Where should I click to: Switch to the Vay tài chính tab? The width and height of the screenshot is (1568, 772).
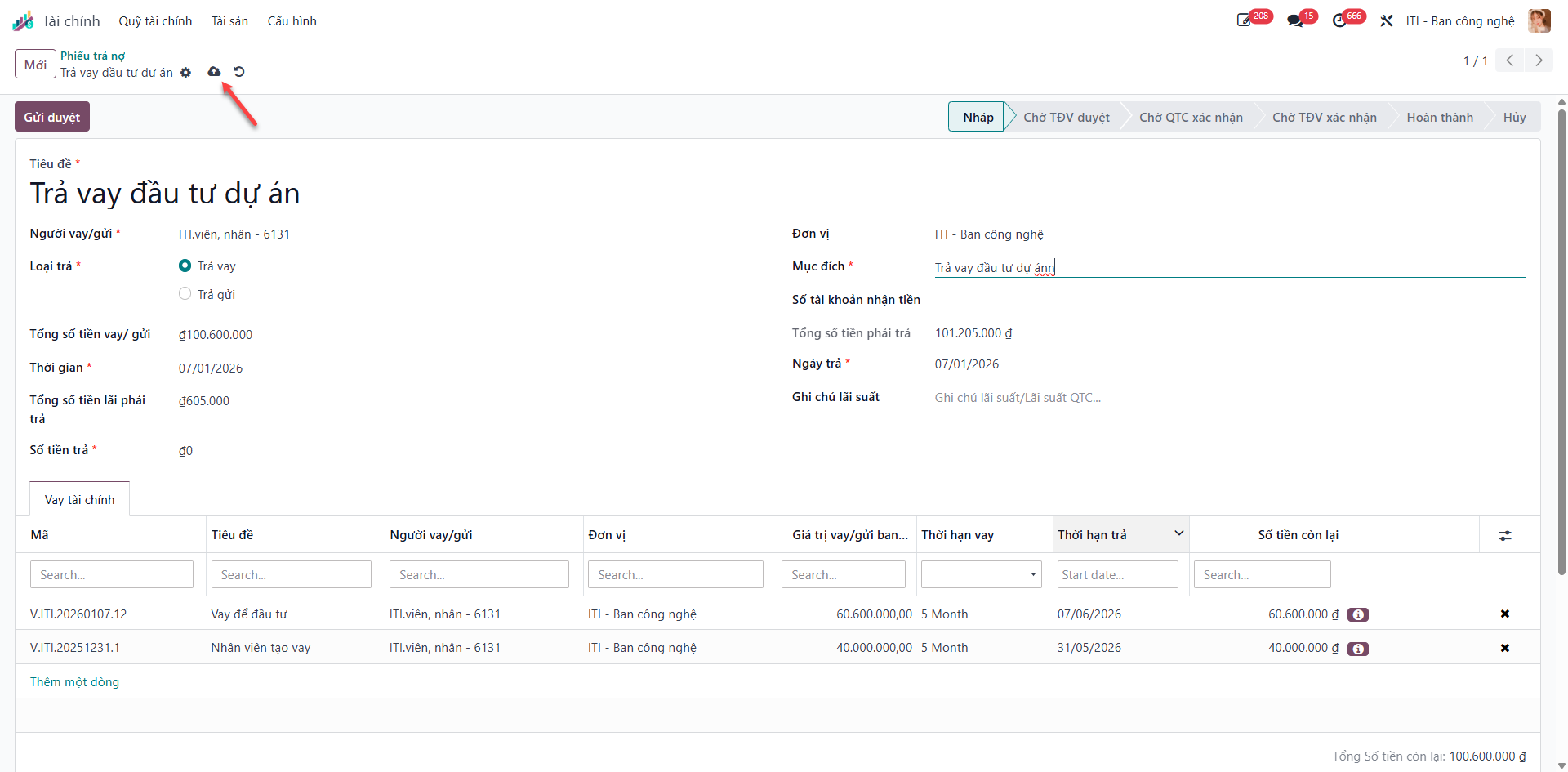(x=80, y=499)
